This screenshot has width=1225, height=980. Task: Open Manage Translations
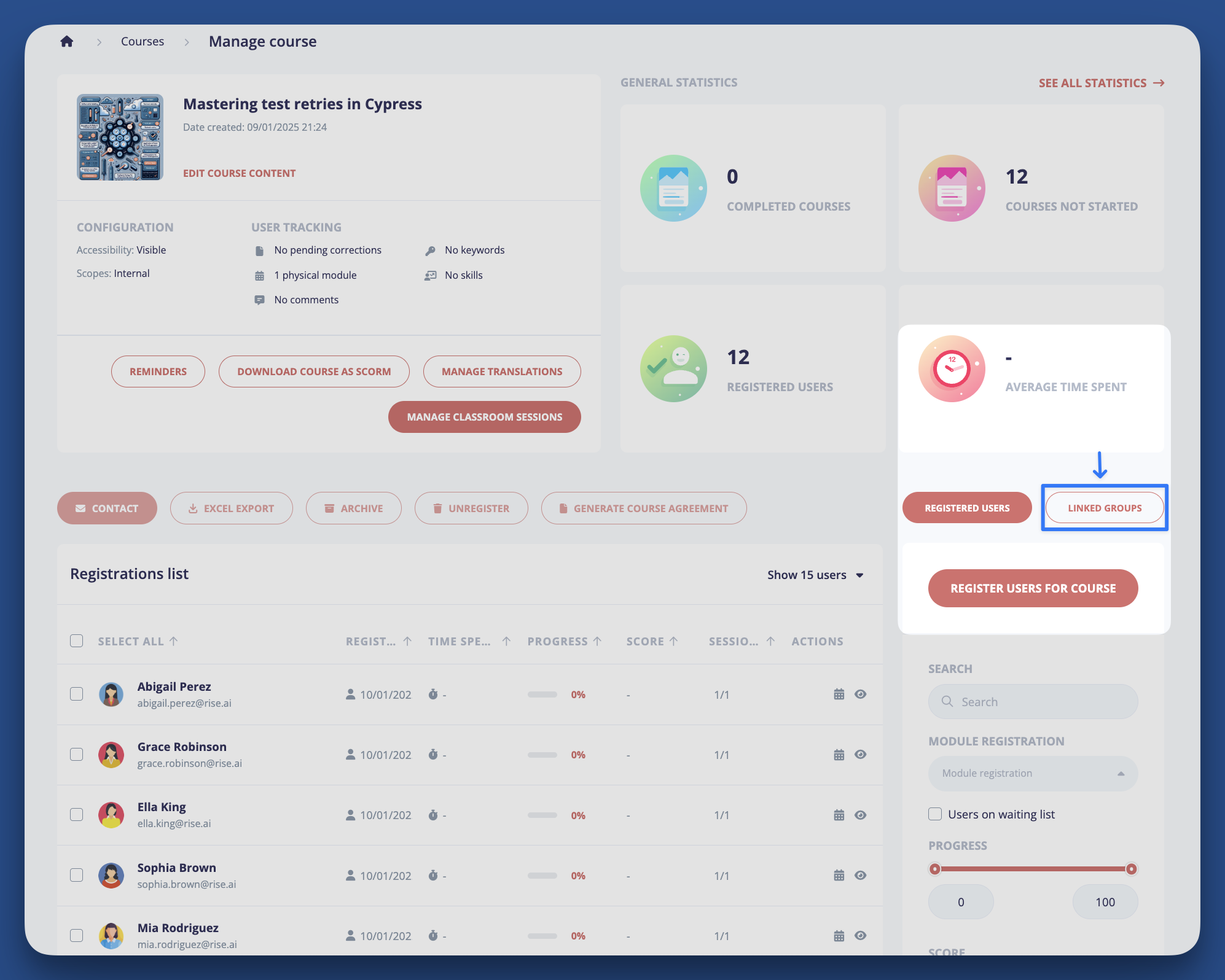pos(502,371)
